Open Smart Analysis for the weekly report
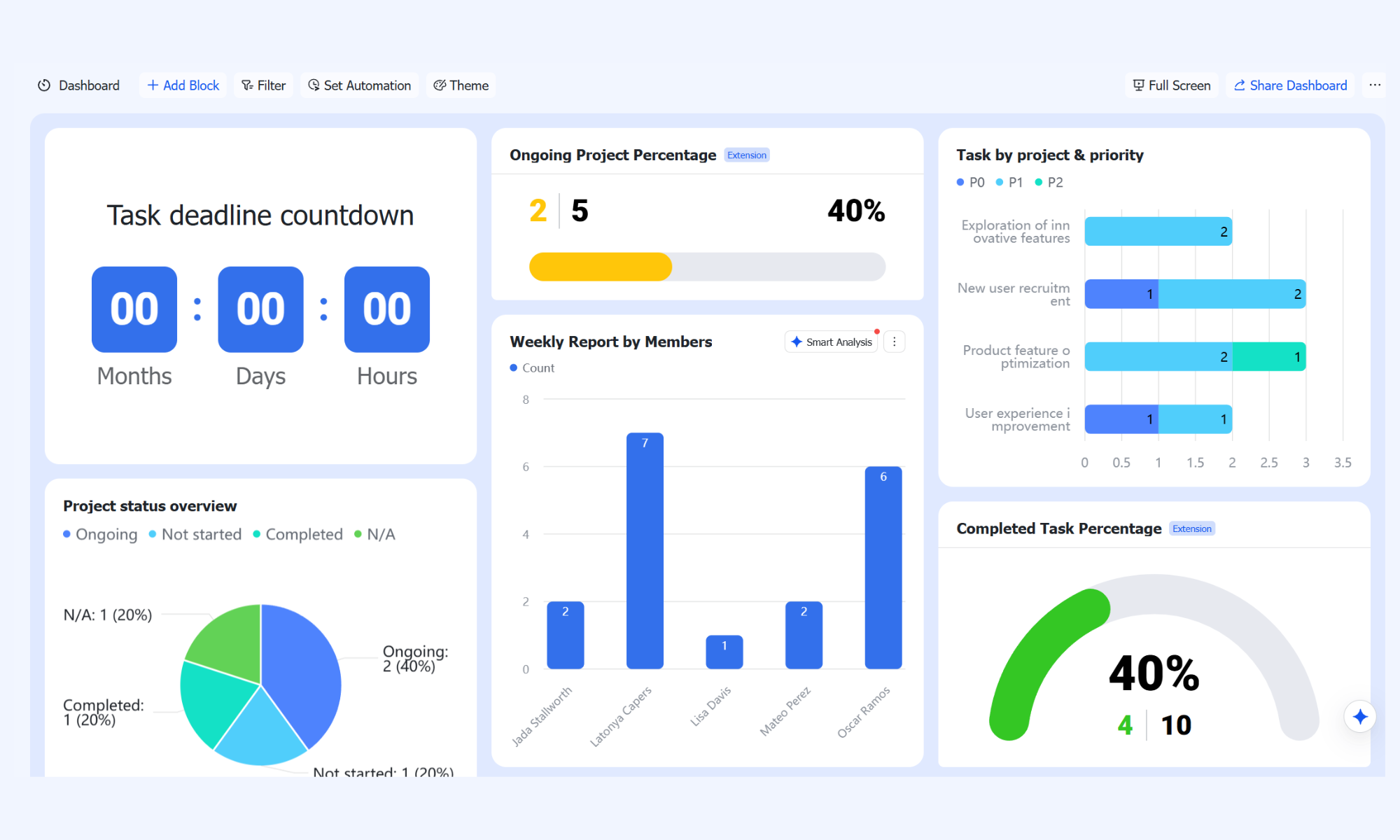This screenshot has width=1400, height=840. 832,342
